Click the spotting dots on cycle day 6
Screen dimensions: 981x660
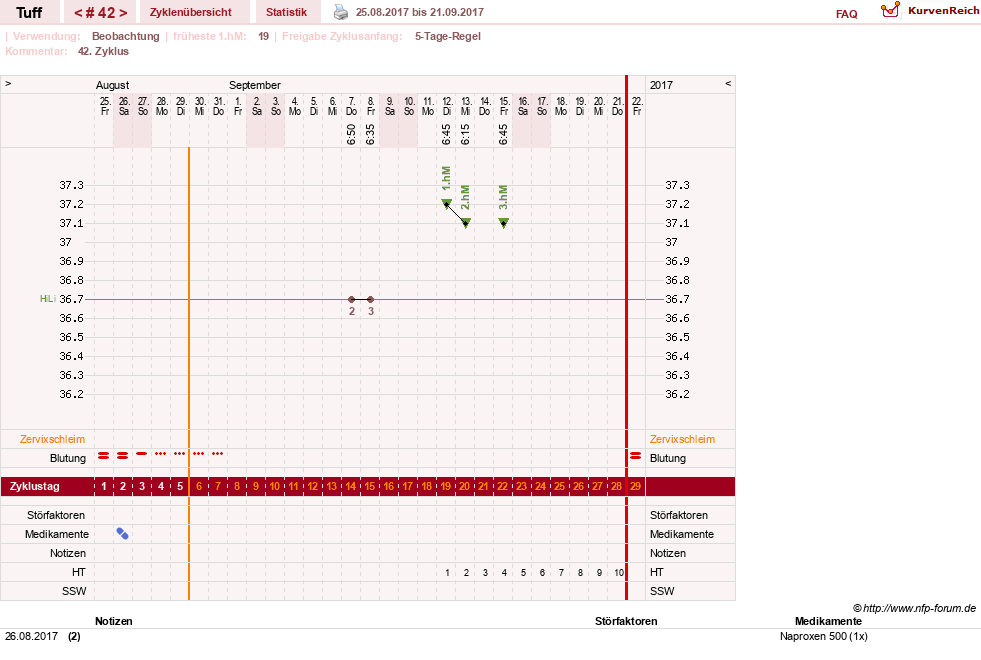(198, 454)
